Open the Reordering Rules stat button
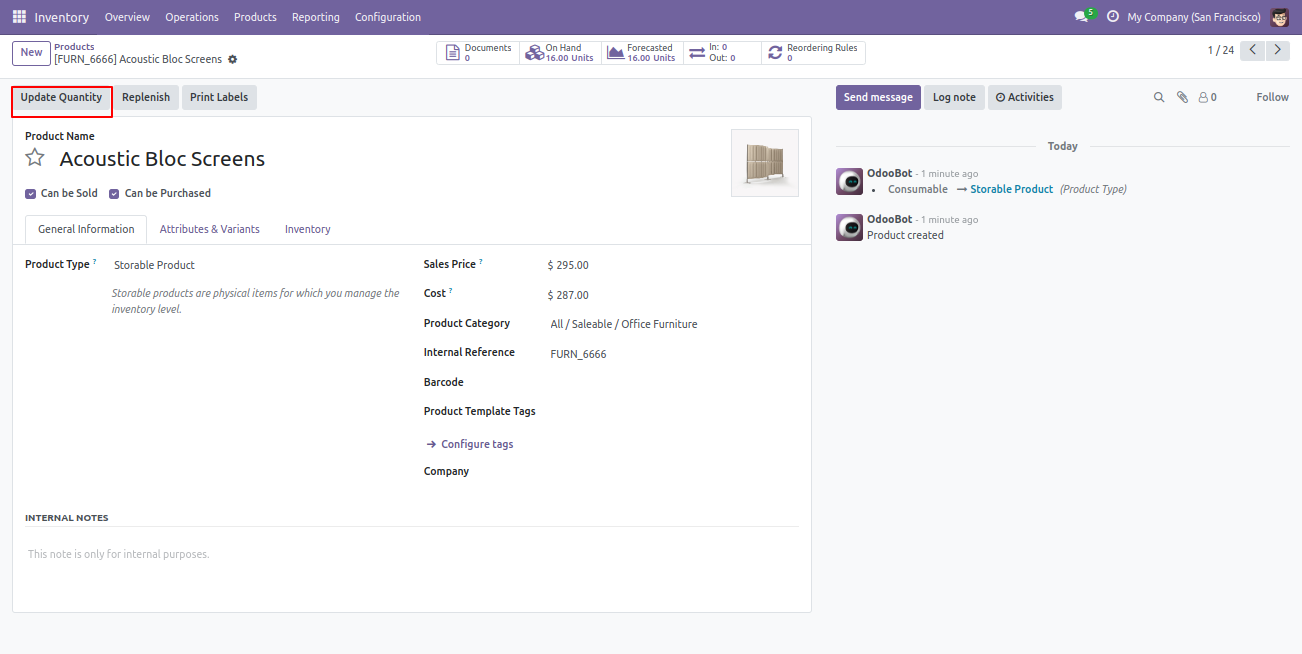1302x654 pixels. (x=813, y=53)
